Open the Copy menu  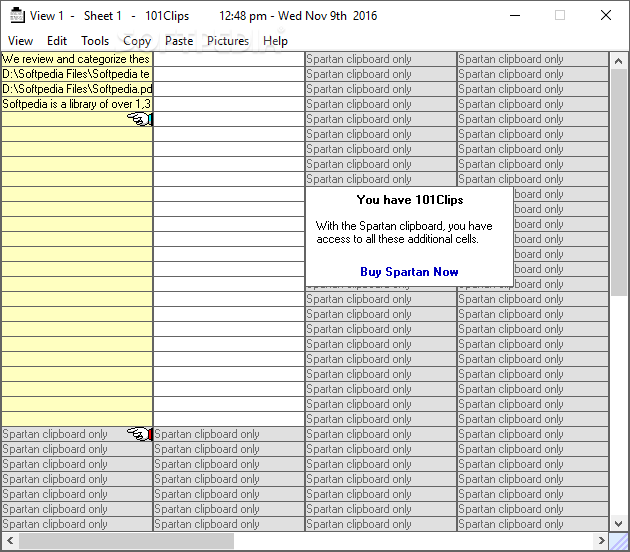point(137,41)
